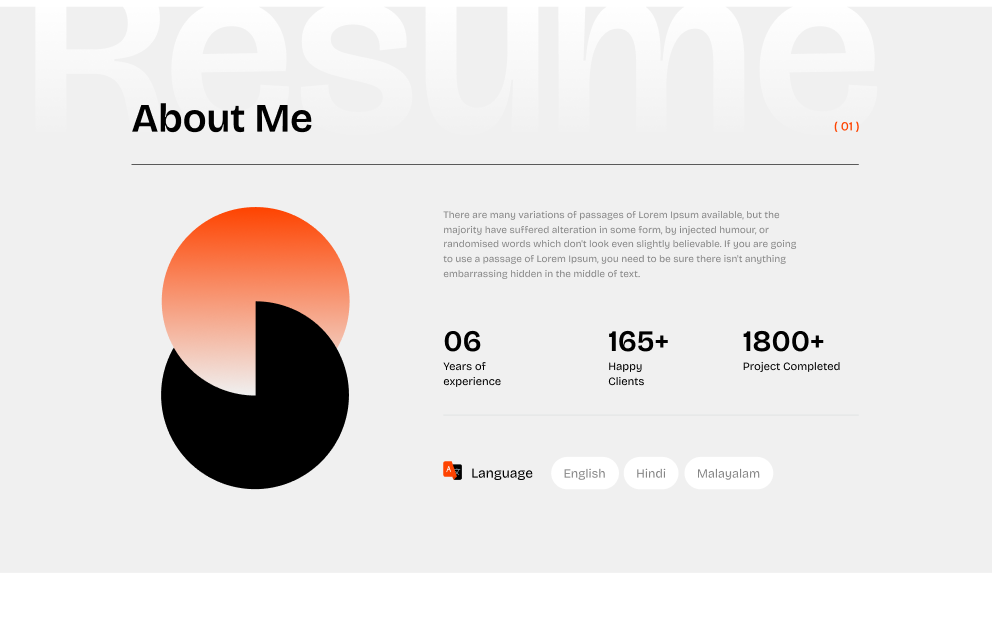Image resolution: width=992 pixels, height=640 pixels.
Task: Open section number ( 01 ) link
Action: 846,126
